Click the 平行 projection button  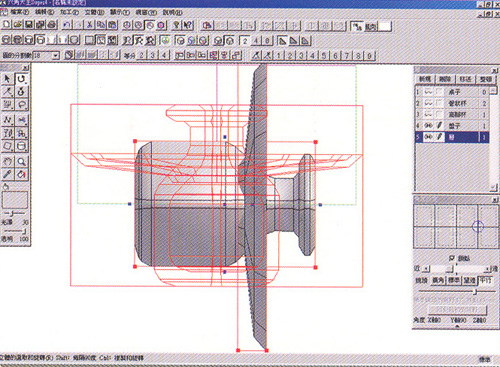[485, 280]
